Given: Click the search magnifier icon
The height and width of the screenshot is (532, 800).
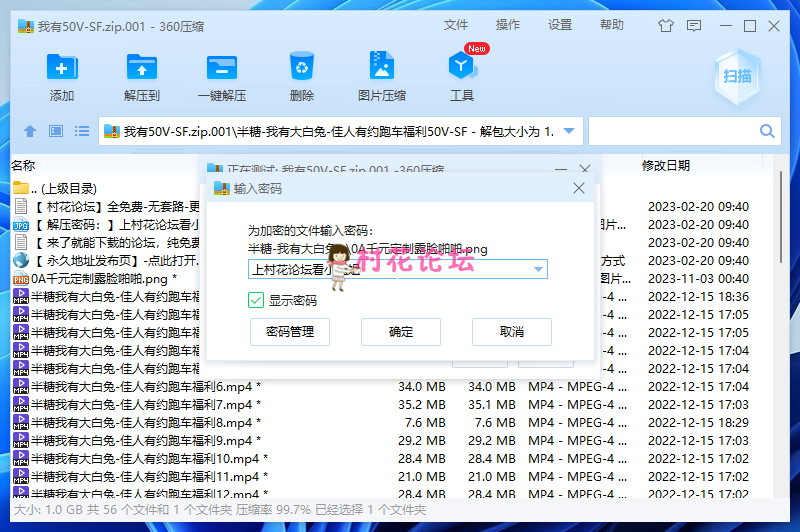Looking at the screenshot, I should (x=767, y=131).
